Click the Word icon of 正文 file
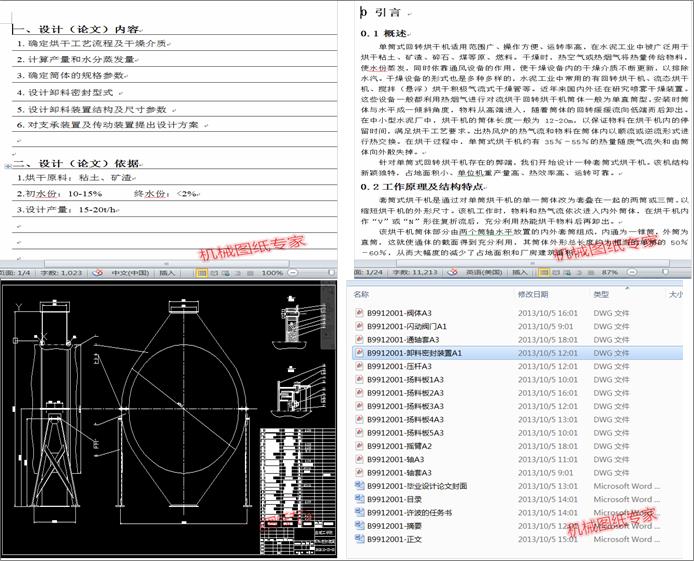 (359, 538)
